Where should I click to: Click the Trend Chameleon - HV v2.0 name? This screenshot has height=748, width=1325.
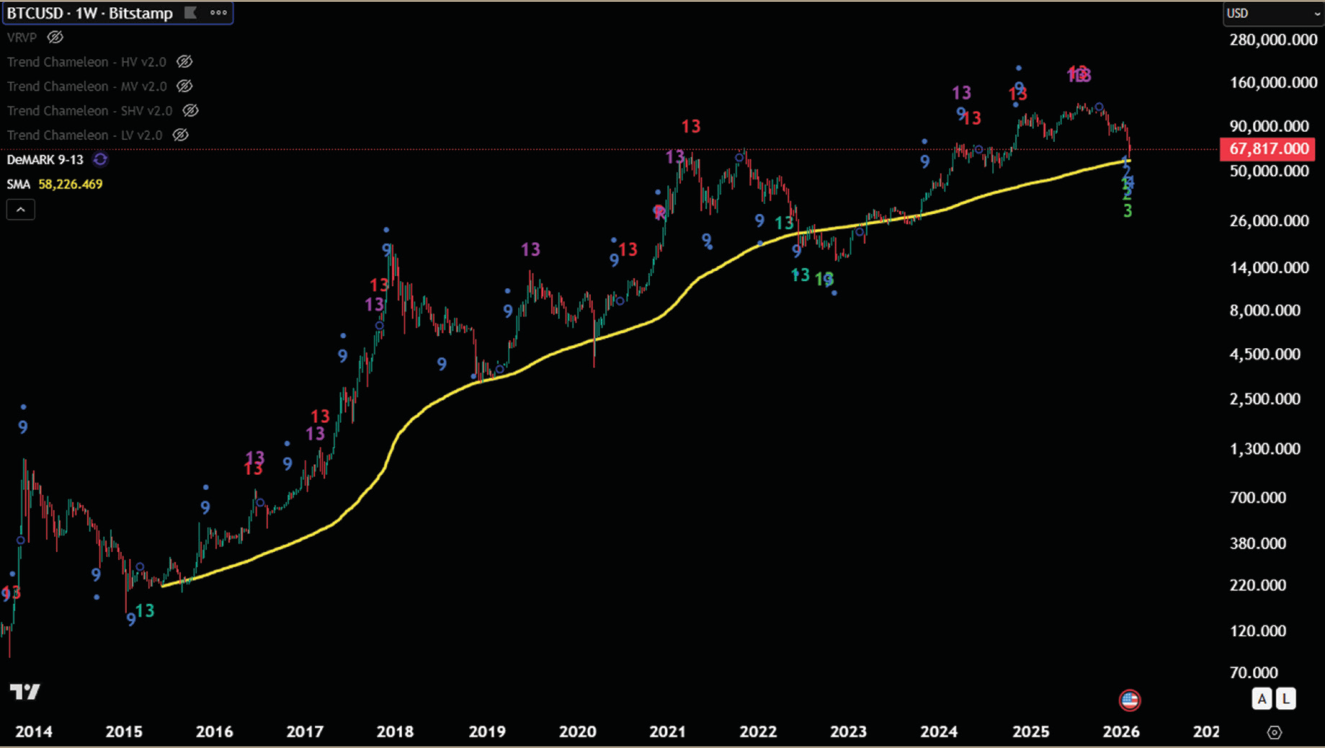87,62
